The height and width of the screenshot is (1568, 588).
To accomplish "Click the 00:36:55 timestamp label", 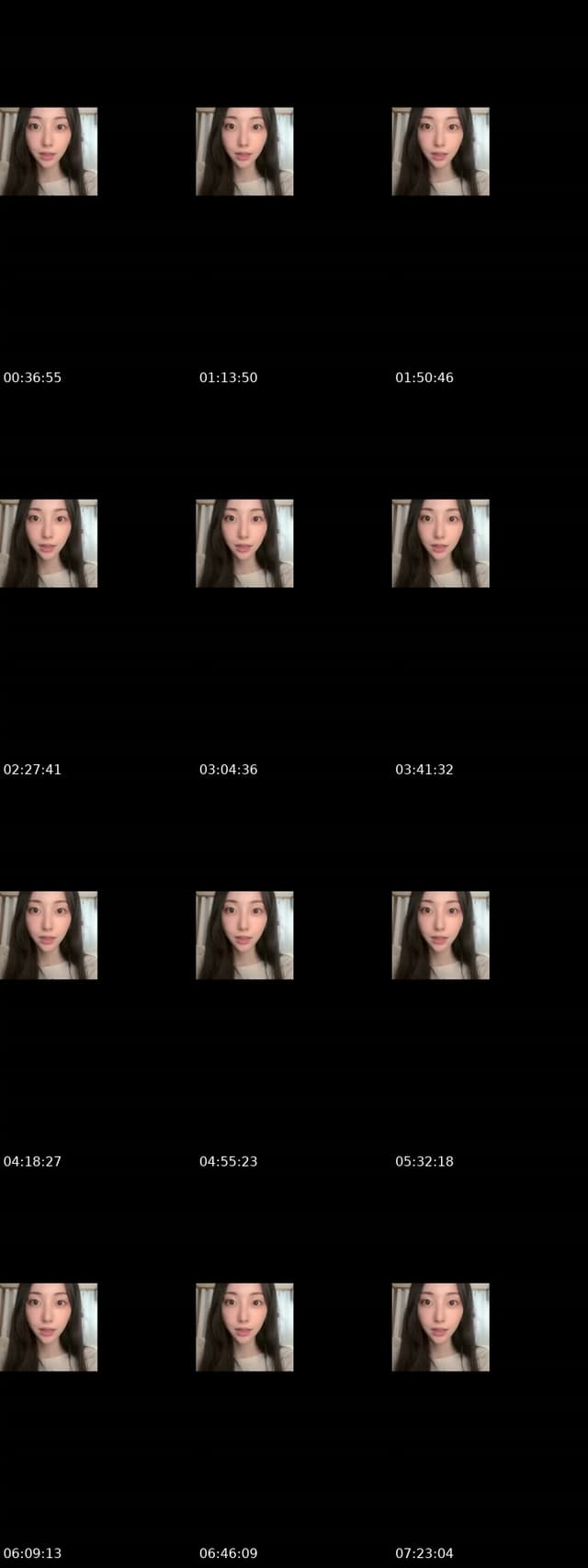I will click(32, 378).
